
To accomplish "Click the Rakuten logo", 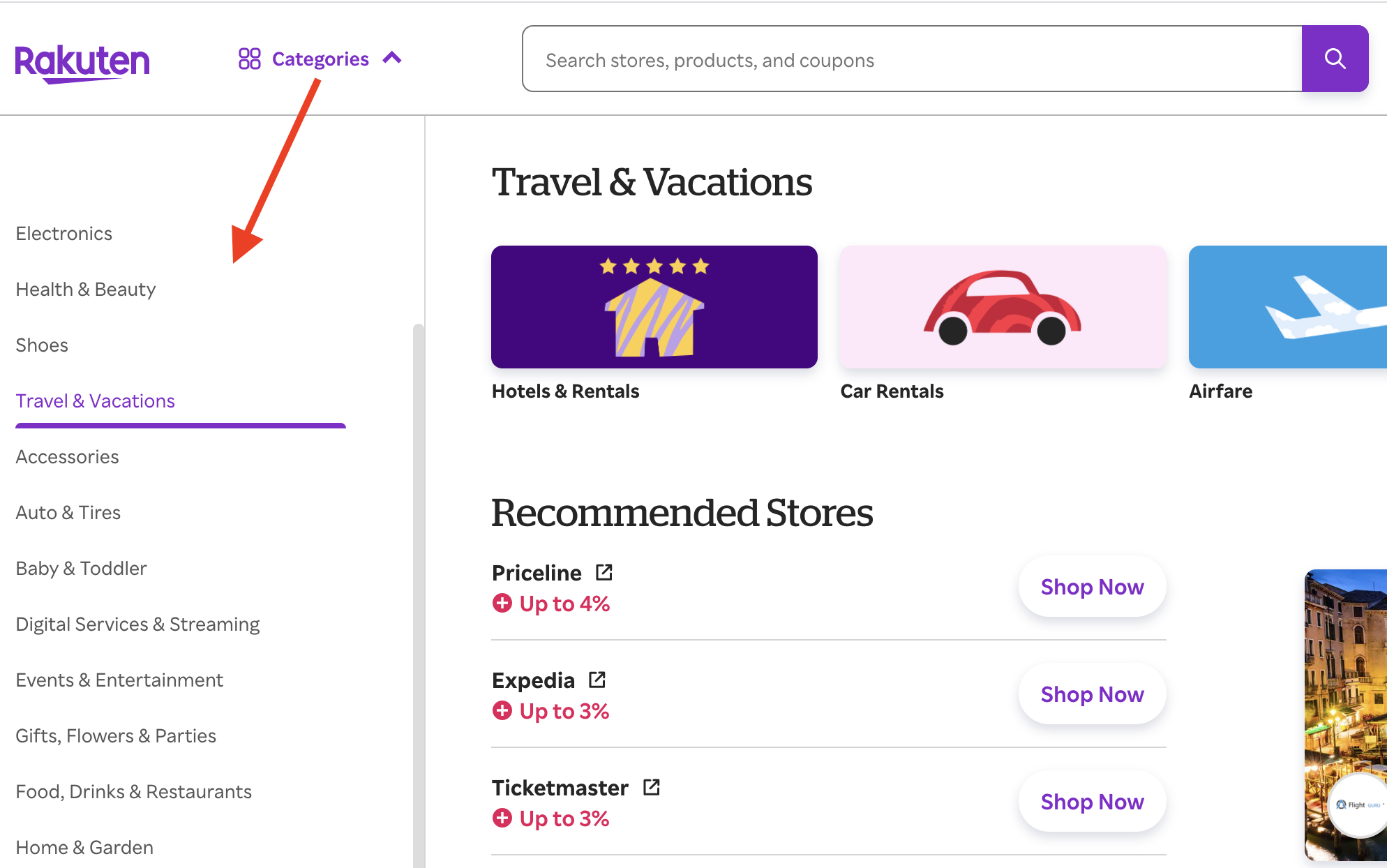I will pyautogui.click(x=82, y=63).
